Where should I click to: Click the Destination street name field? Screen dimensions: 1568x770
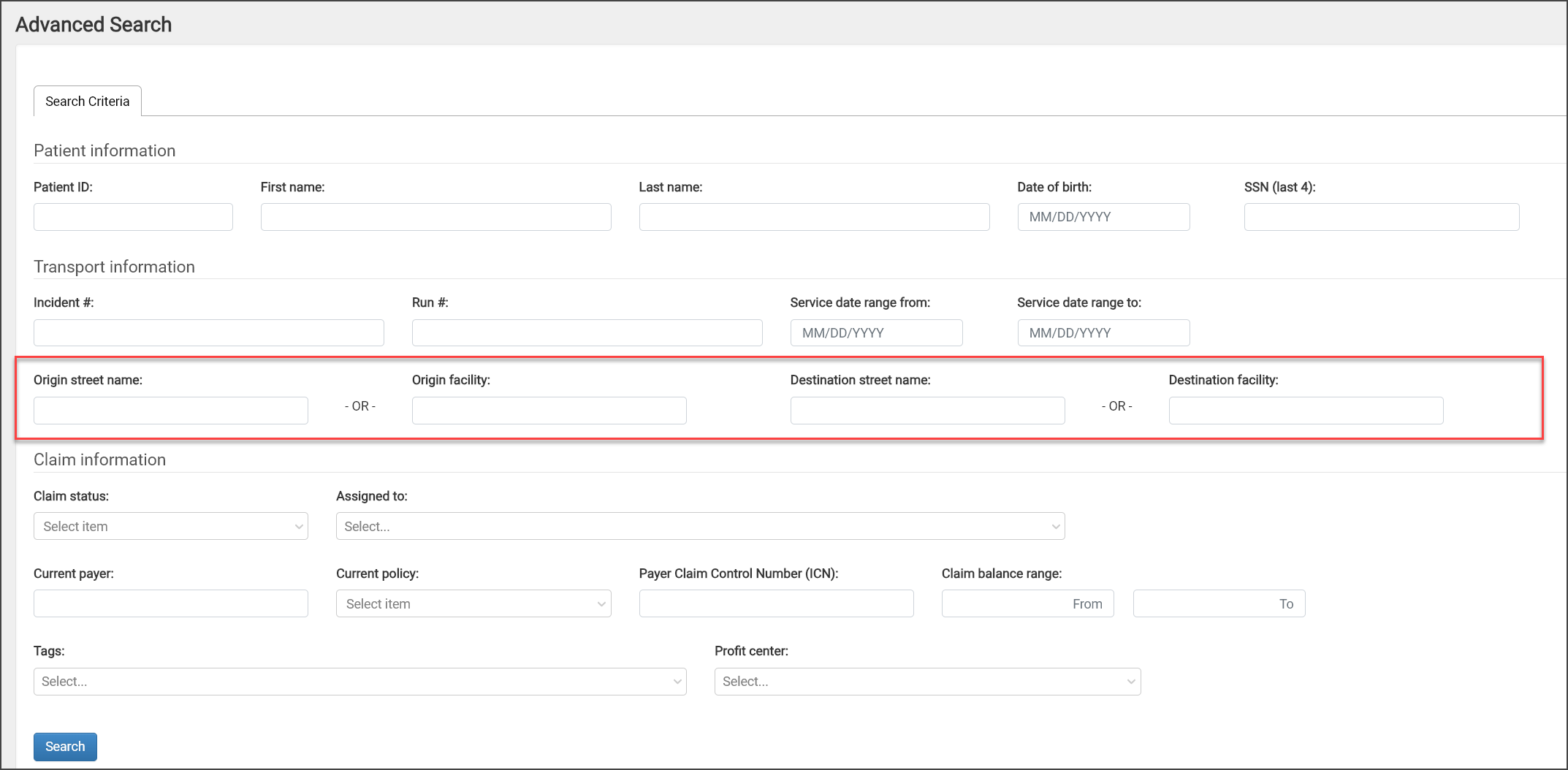(927, 411)
